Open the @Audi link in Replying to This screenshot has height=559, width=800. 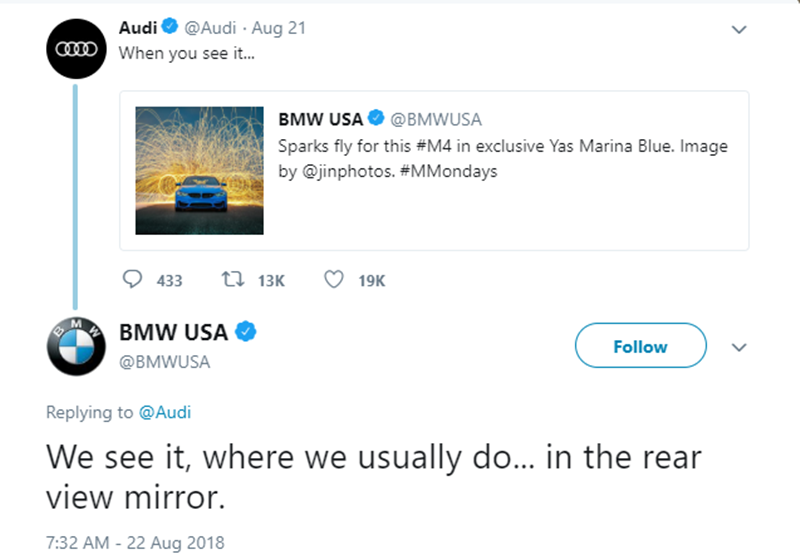click(165, 412)
